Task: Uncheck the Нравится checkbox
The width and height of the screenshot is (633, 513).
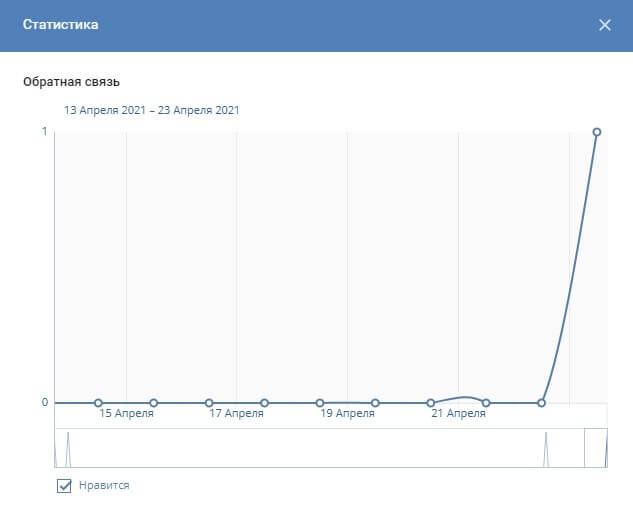Action: (x=65, y=486)
